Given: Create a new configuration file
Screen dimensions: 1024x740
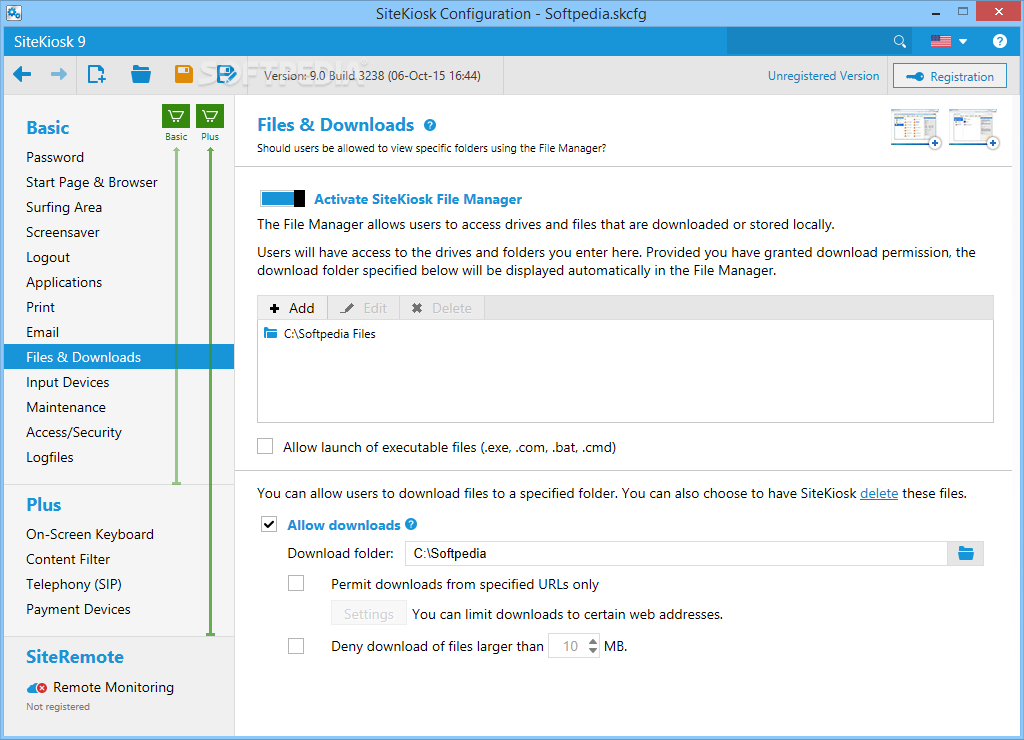Looking at the screenshot, I should (x=97, y=74).
